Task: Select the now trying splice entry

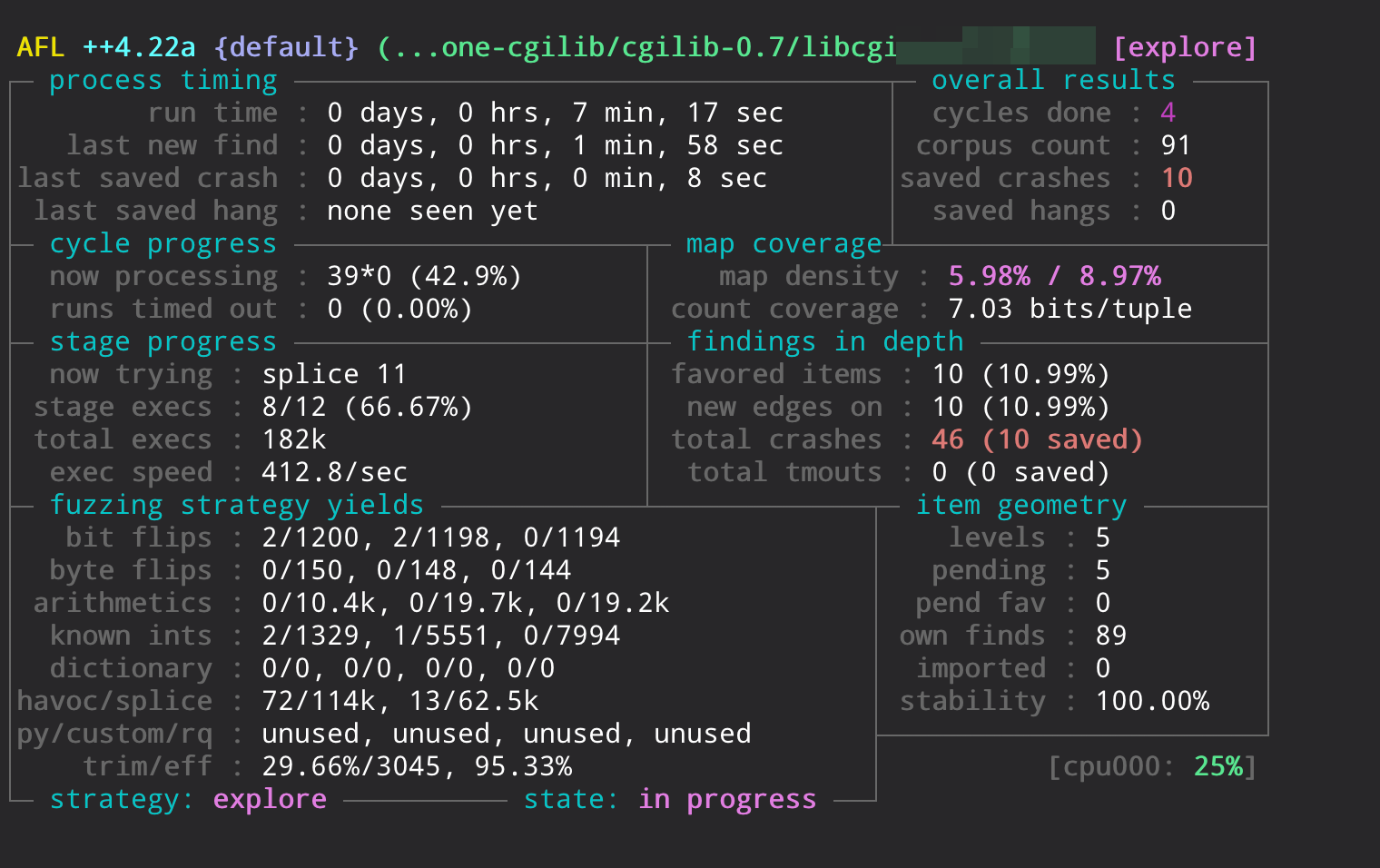Action: [334, 373]
